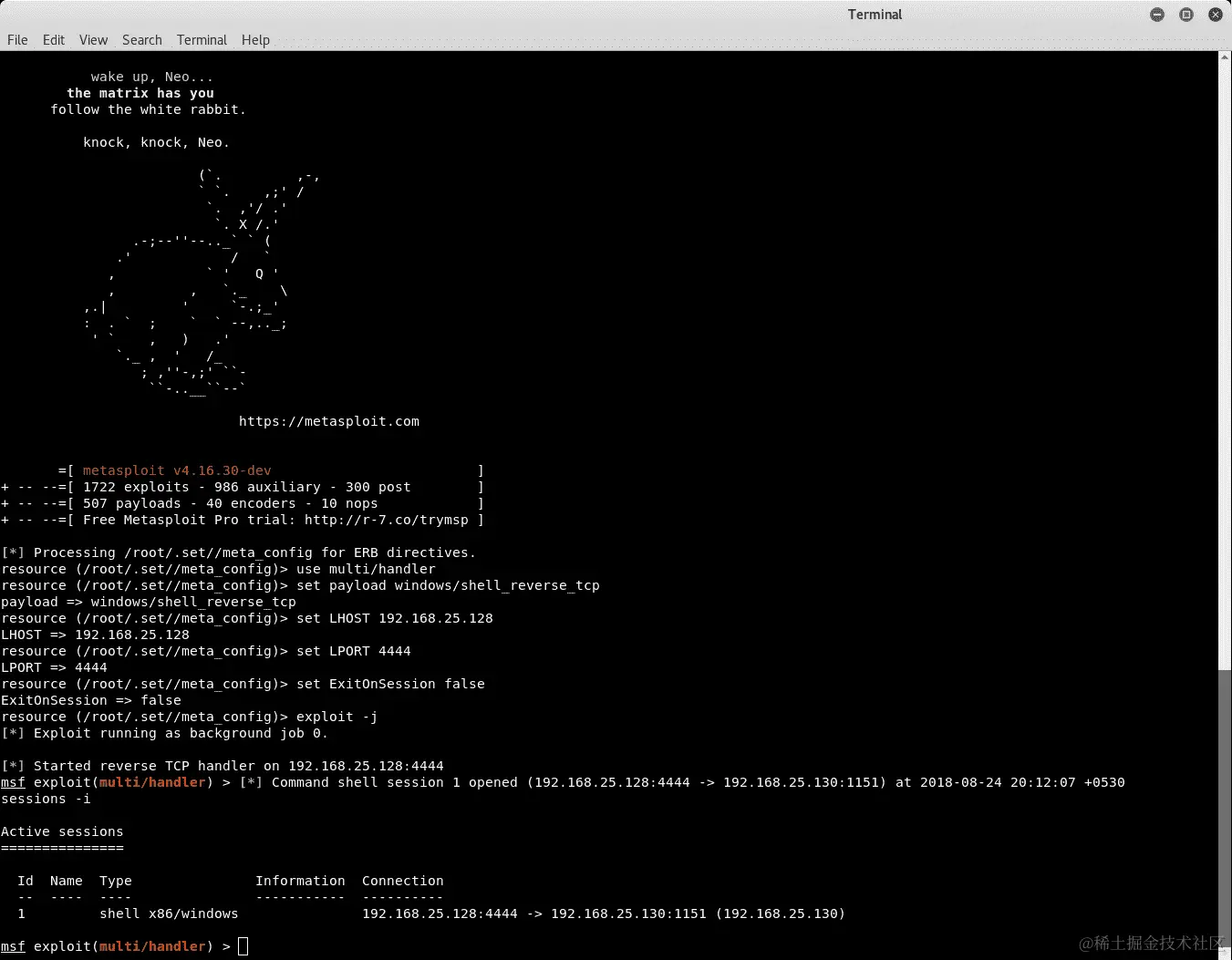The width and height of the screenshot is (1232, 960).
Task: Open the Terminal menu
Action: 202,40
